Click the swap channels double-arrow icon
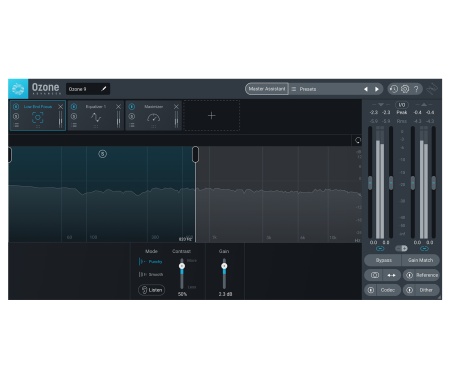 click(391, 275)
